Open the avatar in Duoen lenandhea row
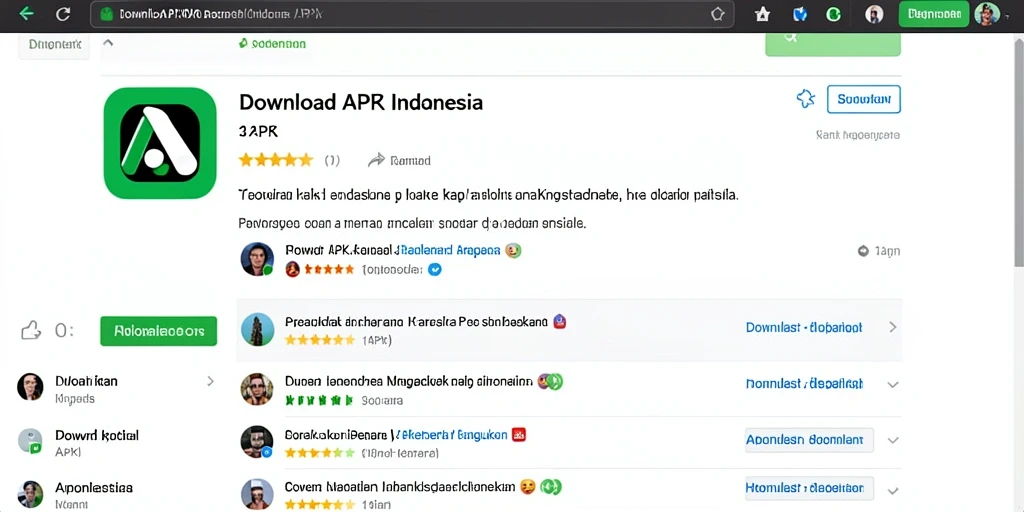This screenshot has width=1024, height=512. 257,389
